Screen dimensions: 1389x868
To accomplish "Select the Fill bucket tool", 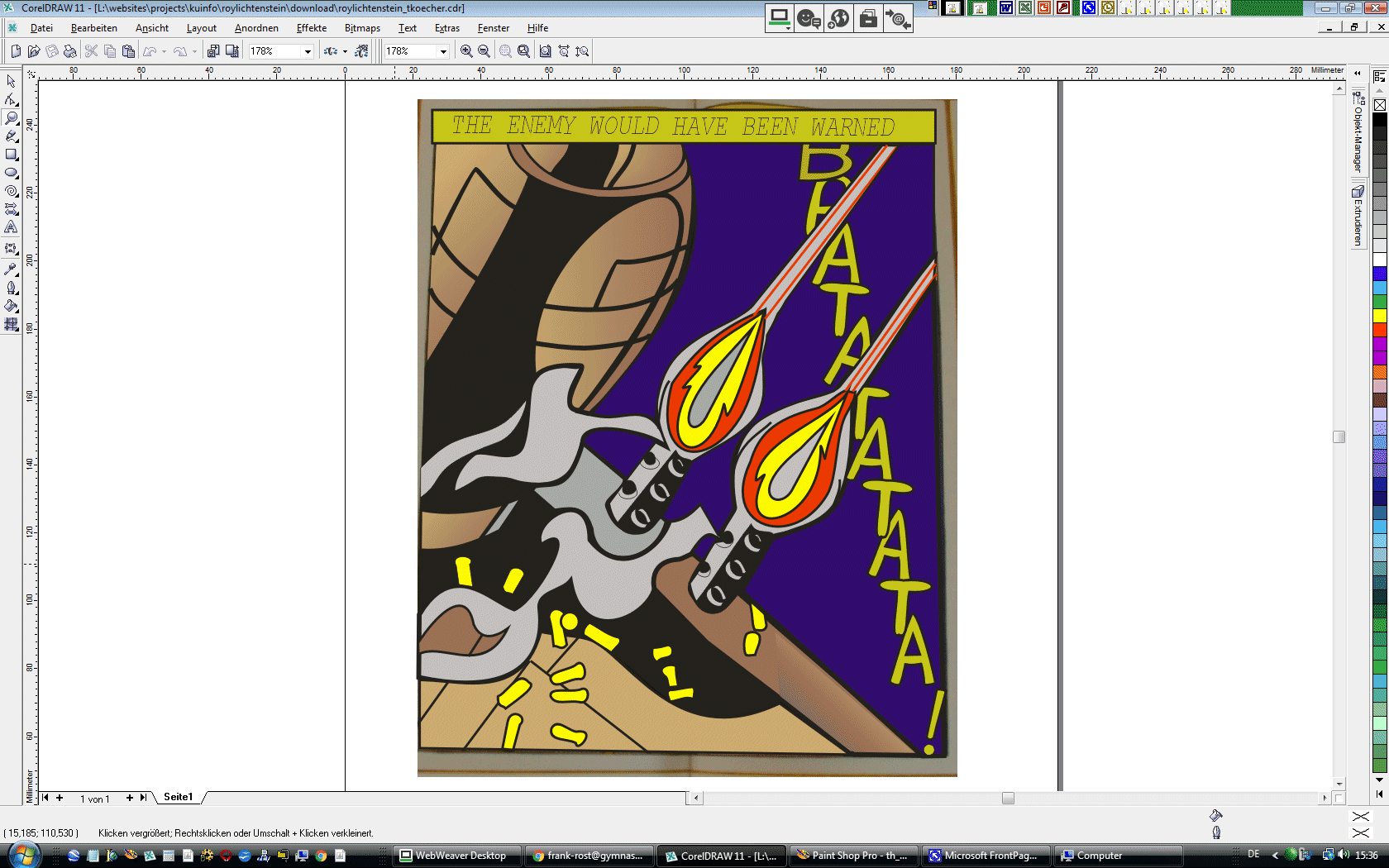I will coord(11,306).
